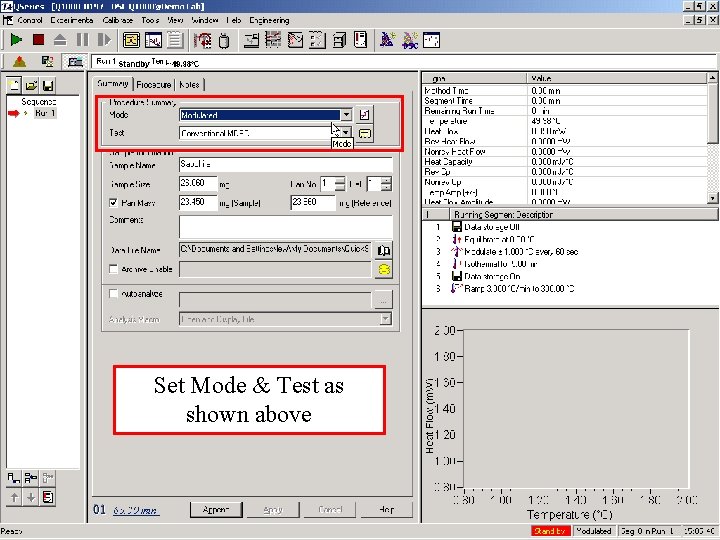Click the highlighted third icon on second toolbar
The height and width of the screenshot is (540, 720).
point(75,62)
